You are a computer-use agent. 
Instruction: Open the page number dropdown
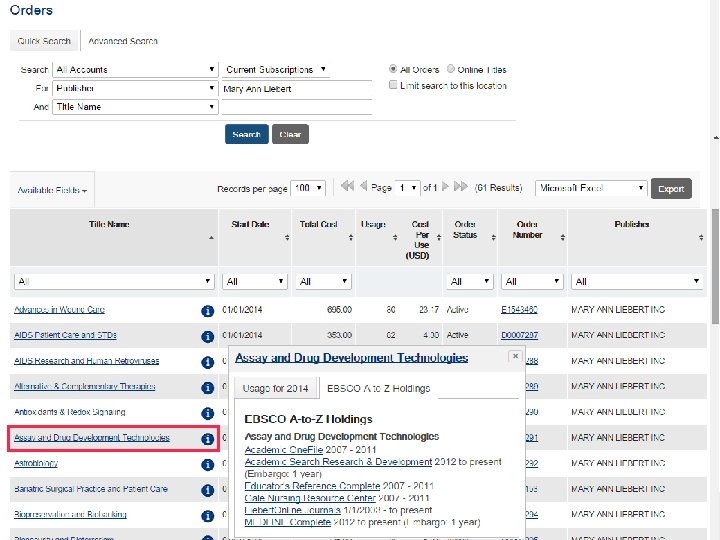(x=408, y=188)
